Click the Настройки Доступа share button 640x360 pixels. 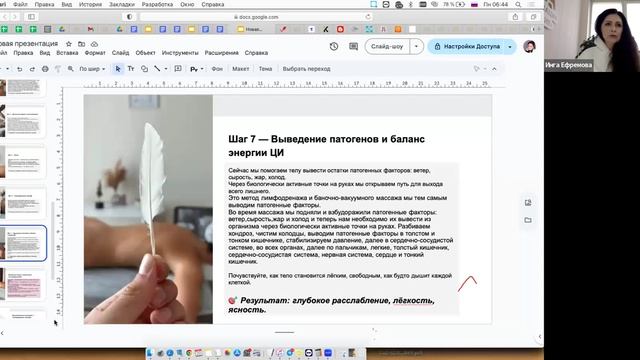tap(467, 47)
